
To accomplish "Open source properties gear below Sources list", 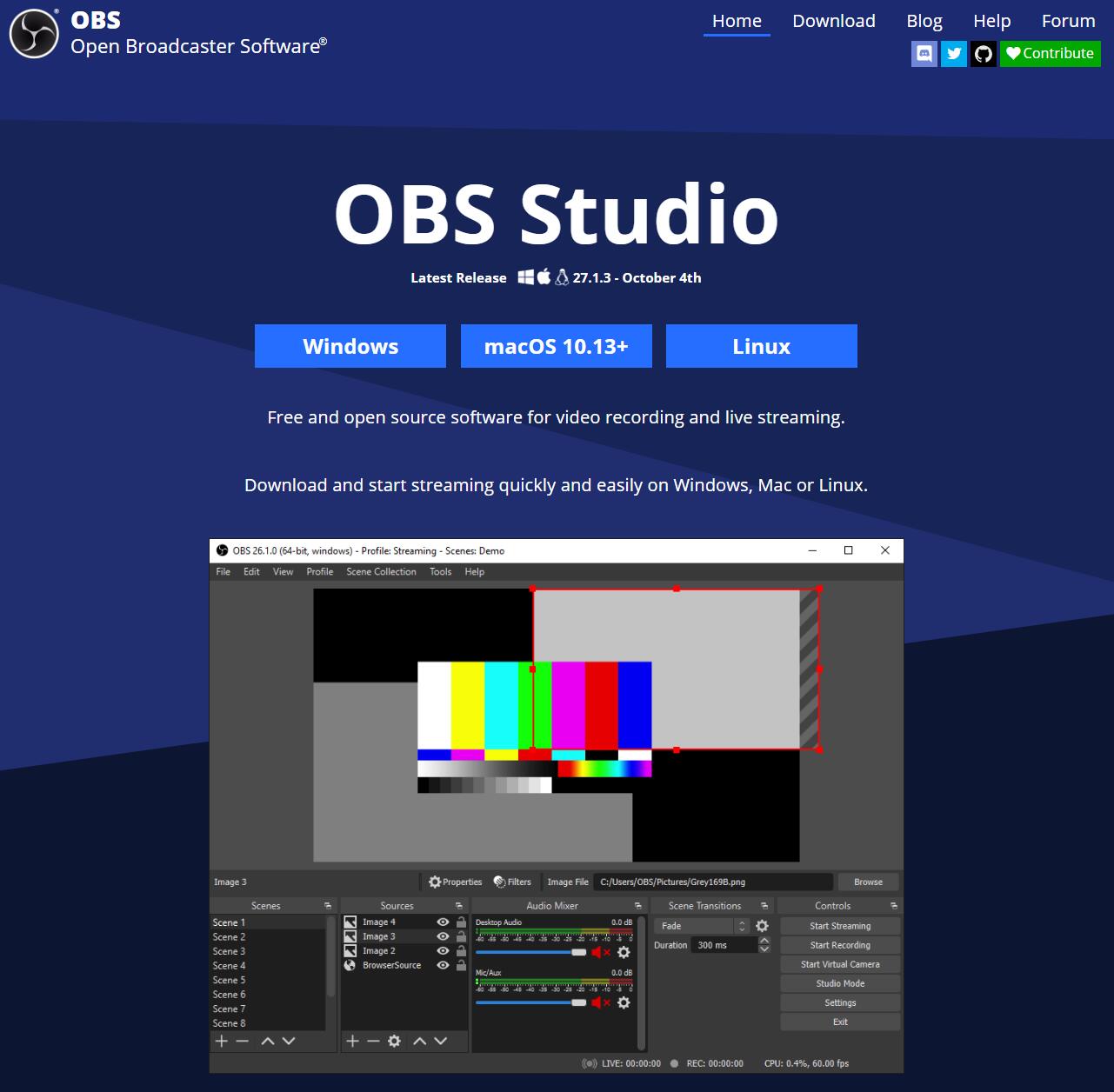I will [x=394, y=1041].
